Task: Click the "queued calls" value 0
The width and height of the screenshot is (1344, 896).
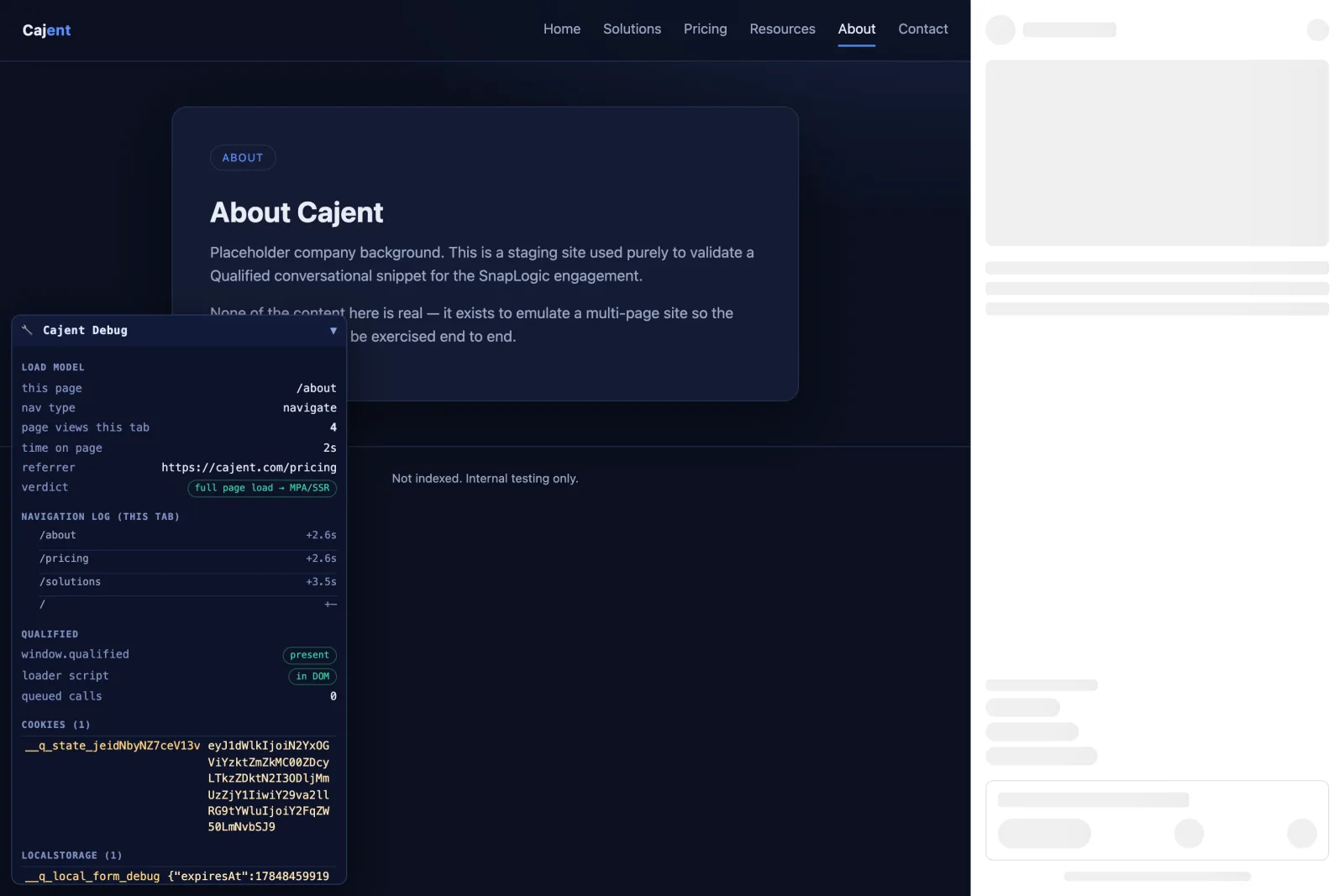Action: [x=333, y=696]
